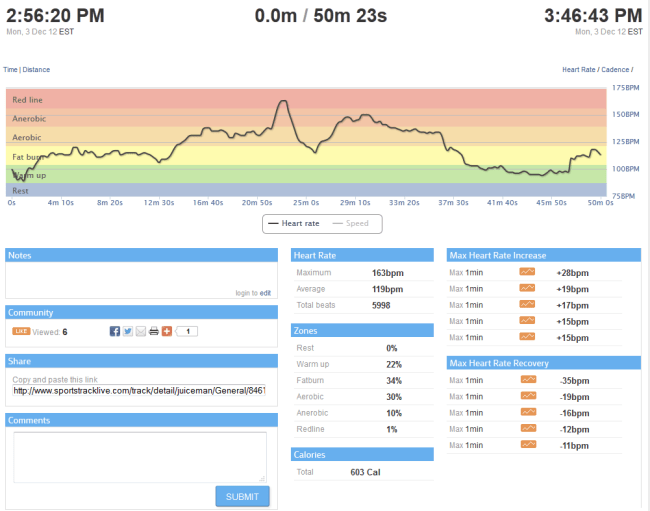
Task: Click inside the Comments text area
Action: 140,457
